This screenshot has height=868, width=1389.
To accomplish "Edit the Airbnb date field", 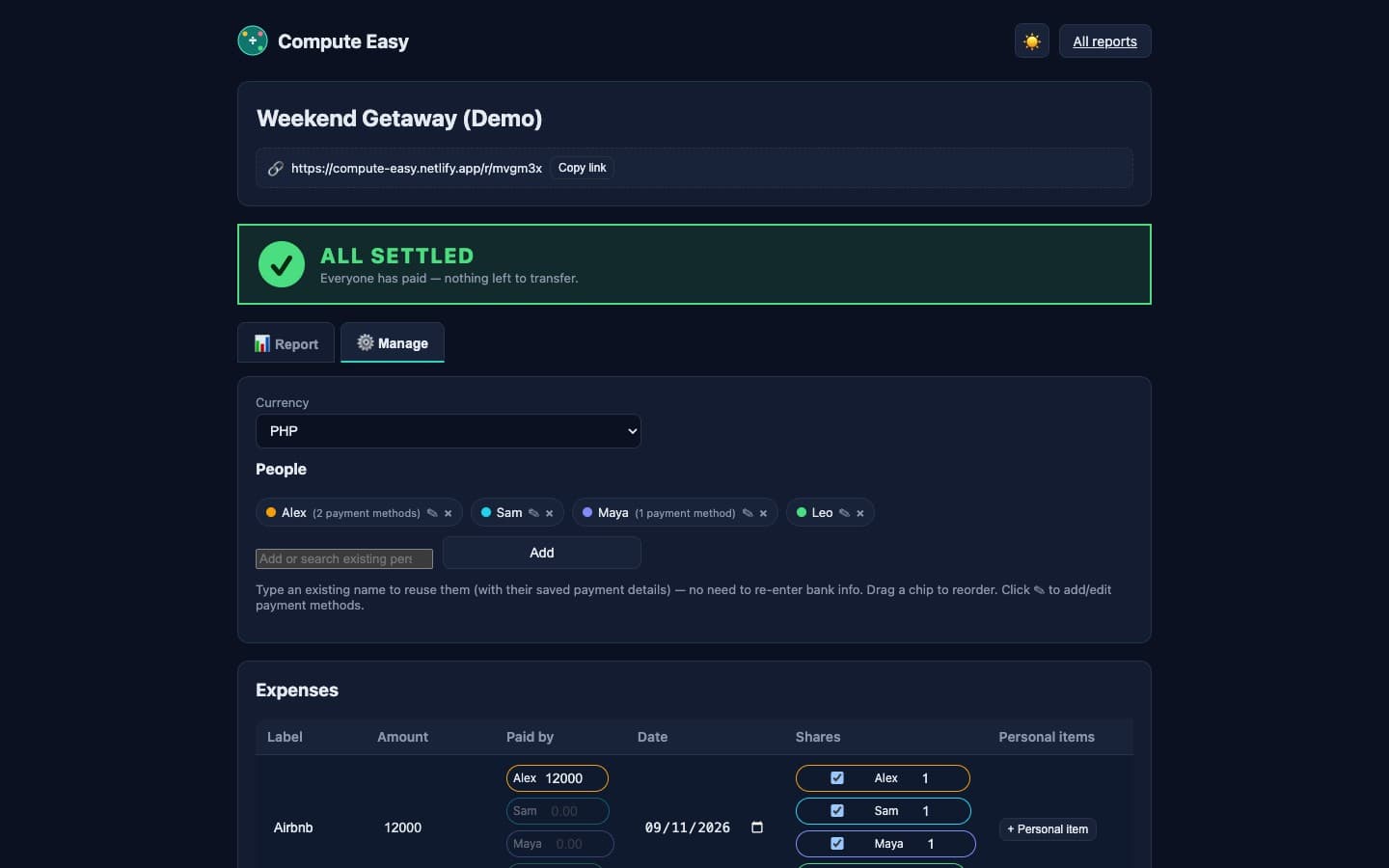I will pos(704,827).
